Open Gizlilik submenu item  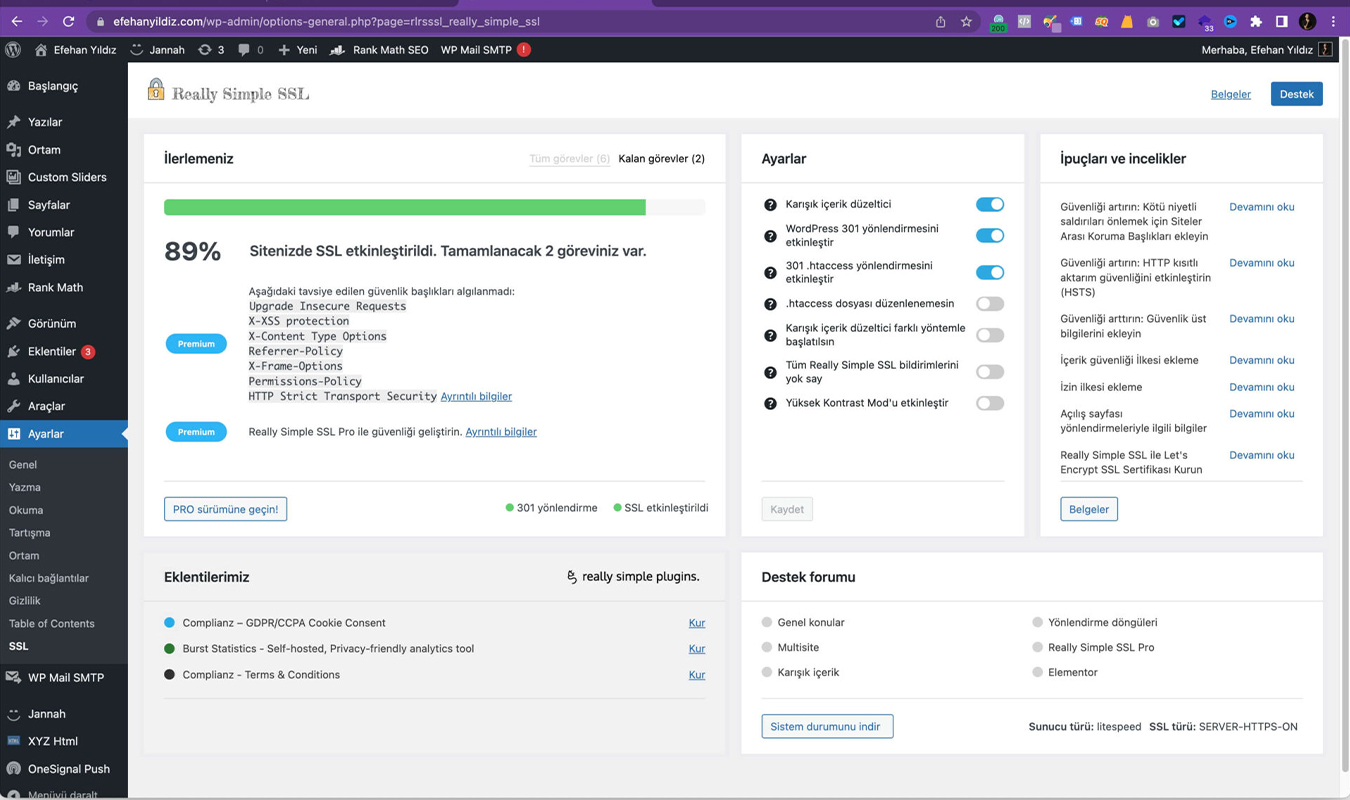(x=25, y=601)
